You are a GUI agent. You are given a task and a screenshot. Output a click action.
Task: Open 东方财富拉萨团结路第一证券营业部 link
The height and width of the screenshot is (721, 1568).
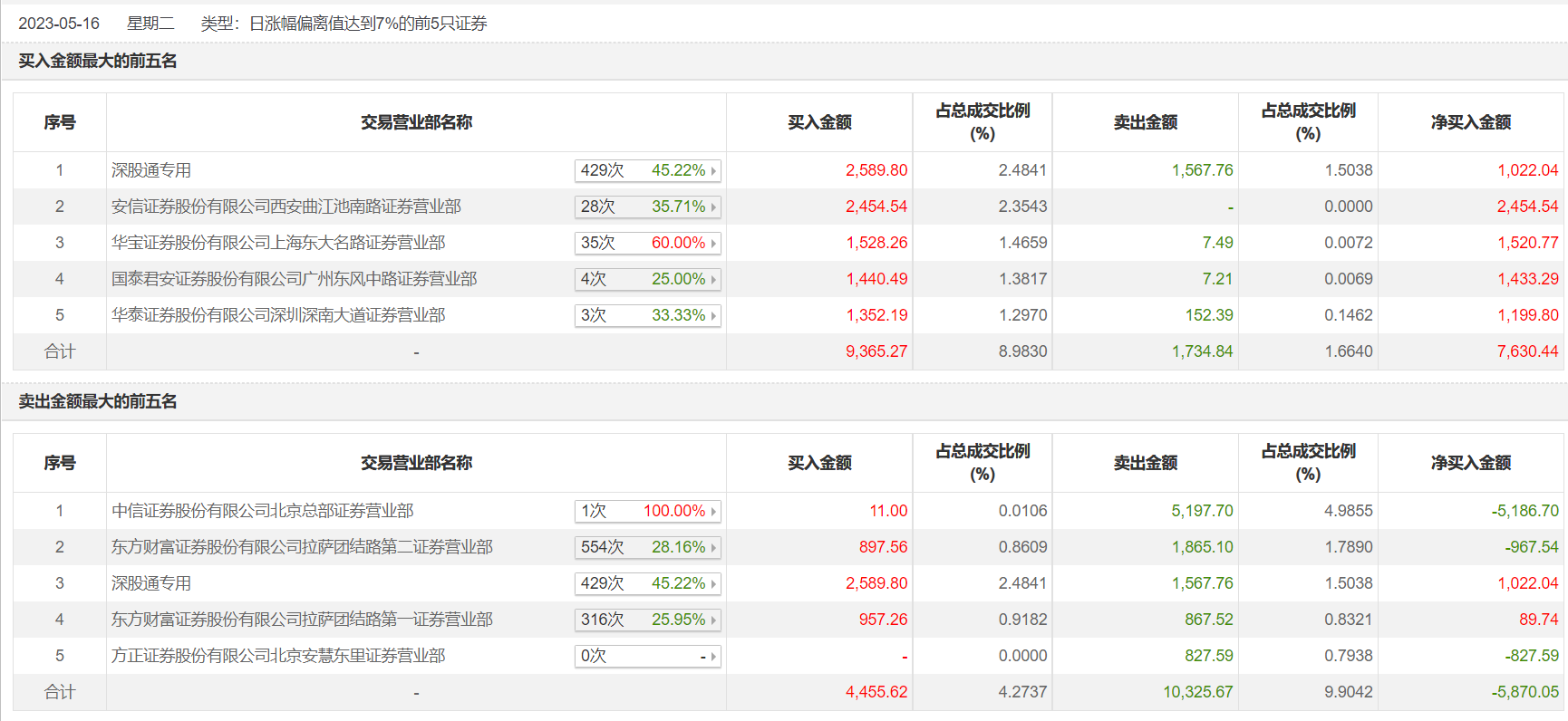(302, 620)
